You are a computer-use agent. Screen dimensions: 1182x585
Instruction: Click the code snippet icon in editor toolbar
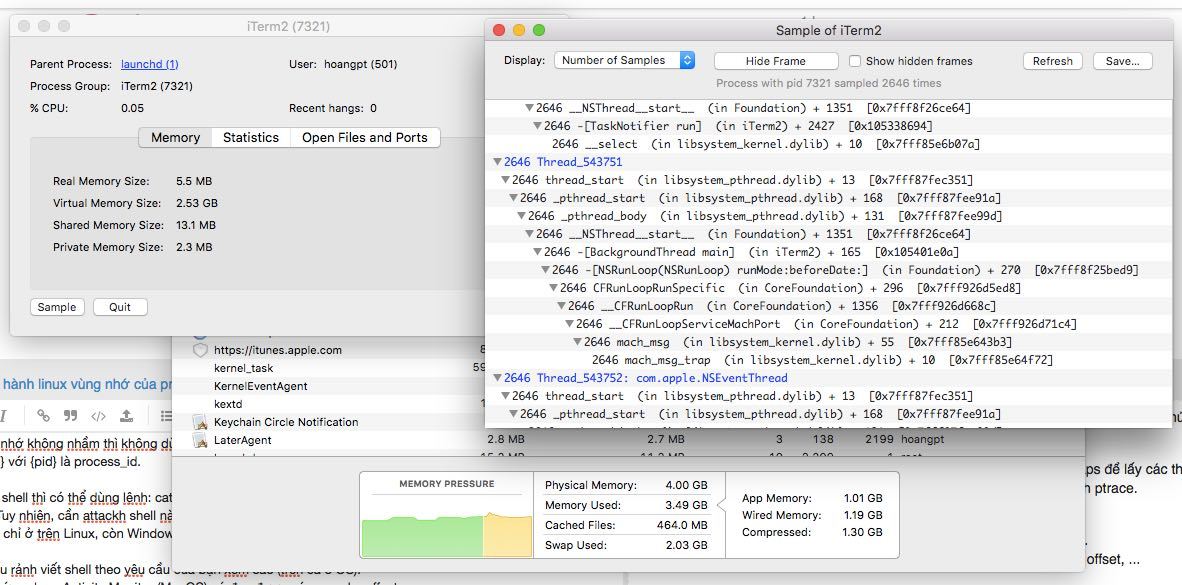point(98,416)
